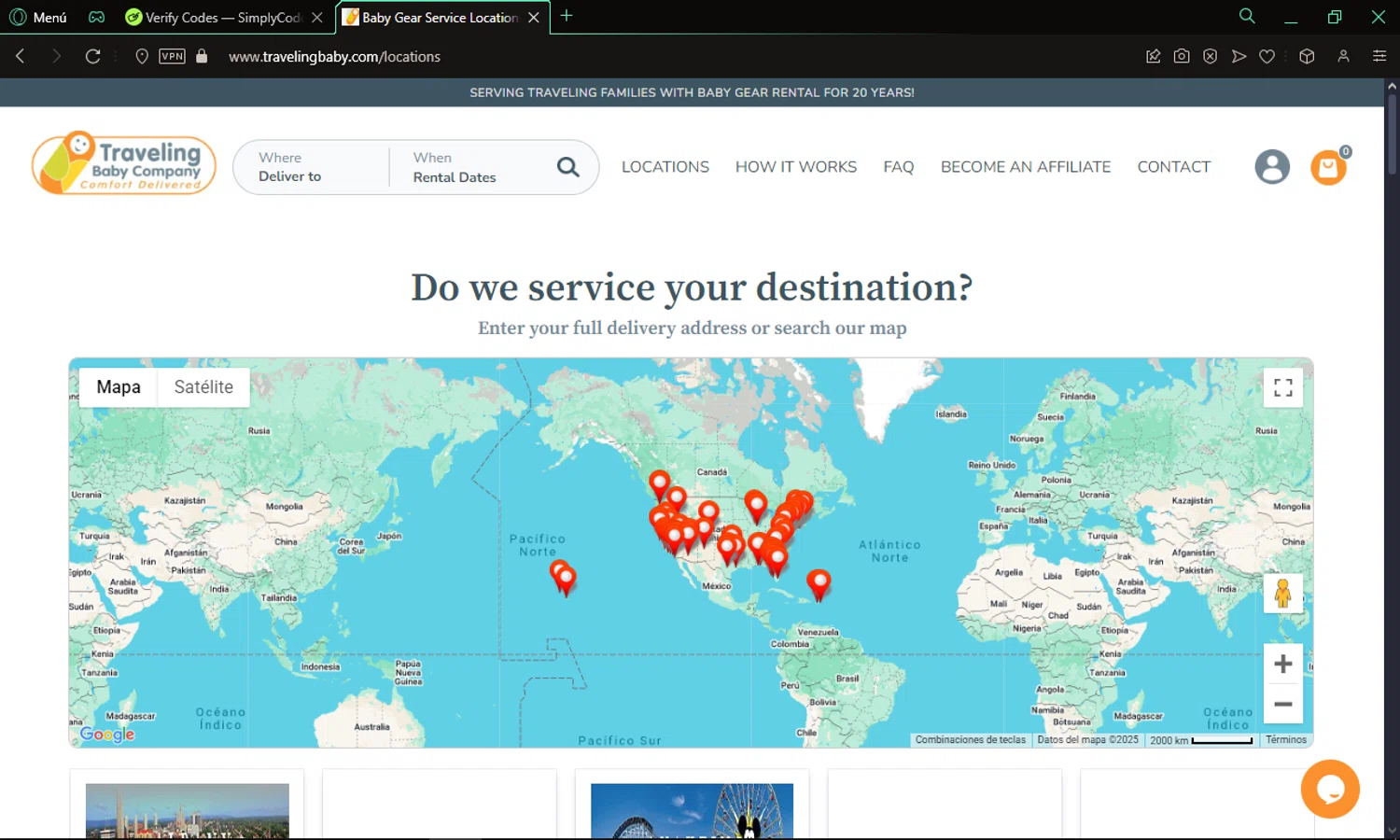Click the Google logo on the map
Screen dimensions: 1400x840
pos(107,735)
